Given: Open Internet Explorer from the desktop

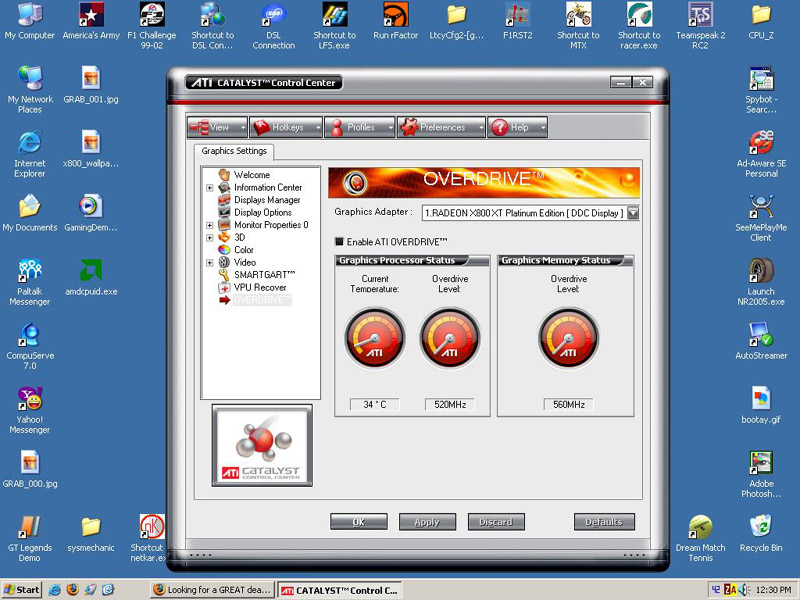Looking at the screenshot, I should click(x=30, y=154).
